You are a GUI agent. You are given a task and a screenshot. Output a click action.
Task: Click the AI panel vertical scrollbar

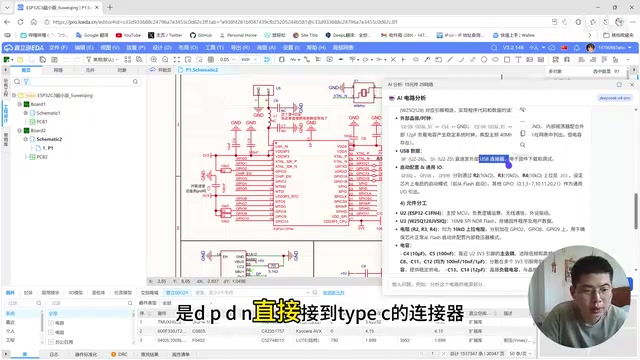pyautogui.click(x=636, y=210)
